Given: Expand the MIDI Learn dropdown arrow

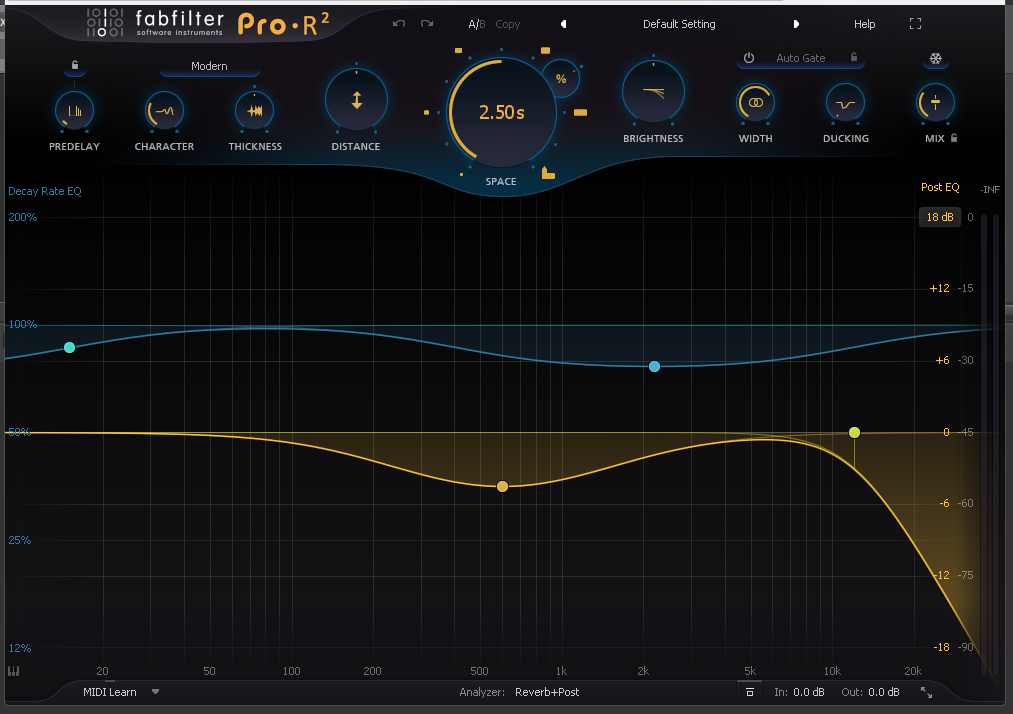Looking at the screenshot, I should point(155,691).
